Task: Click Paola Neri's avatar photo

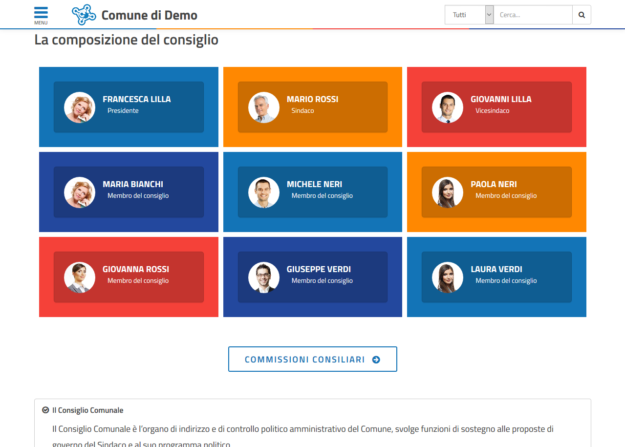Action: 448,192
